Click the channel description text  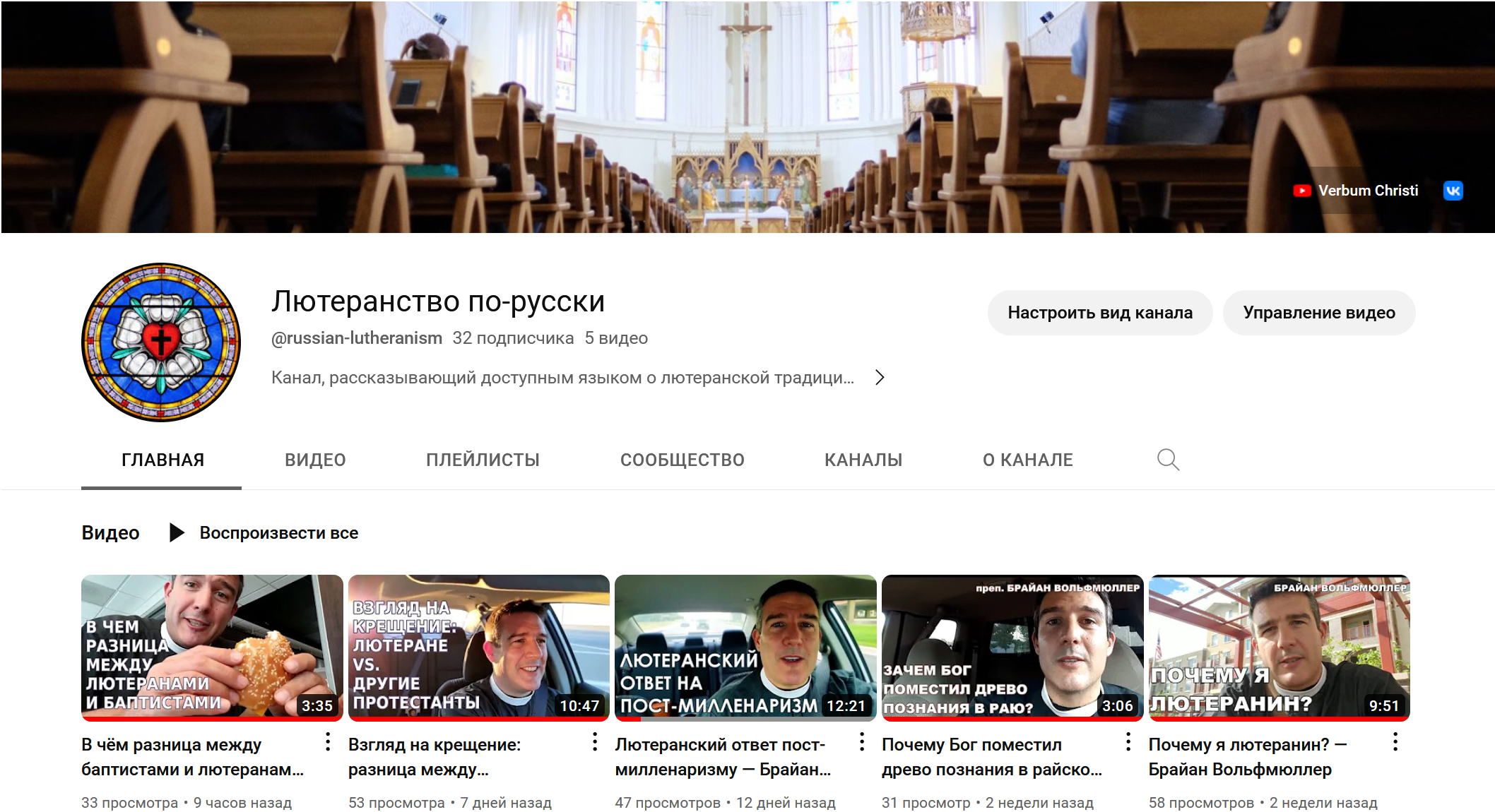click(563, 378)
